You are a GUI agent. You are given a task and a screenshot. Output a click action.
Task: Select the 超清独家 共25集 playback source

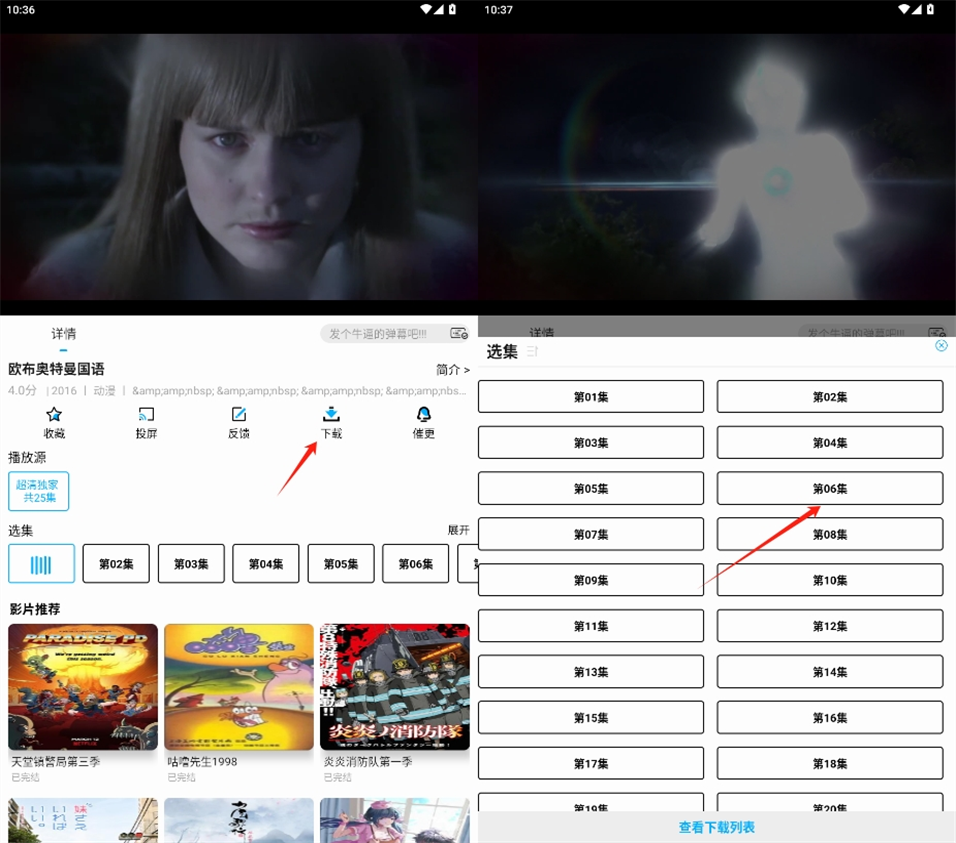point(38,491)
